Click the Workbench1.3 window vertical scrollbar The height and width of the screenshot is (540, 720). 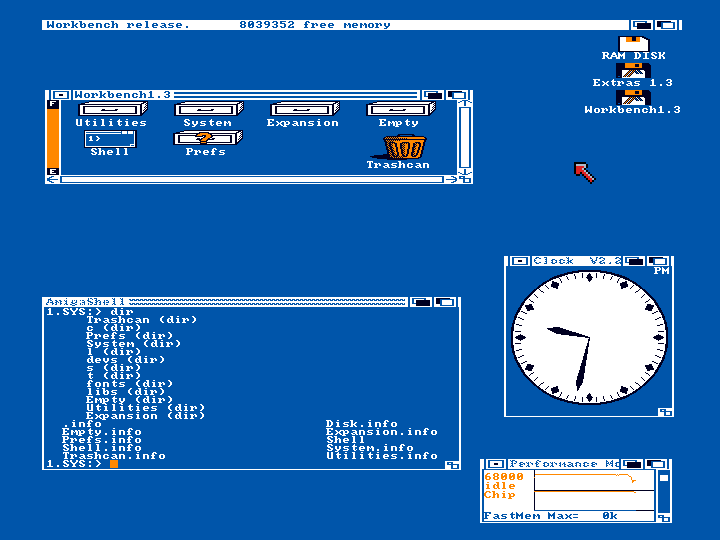464,135
